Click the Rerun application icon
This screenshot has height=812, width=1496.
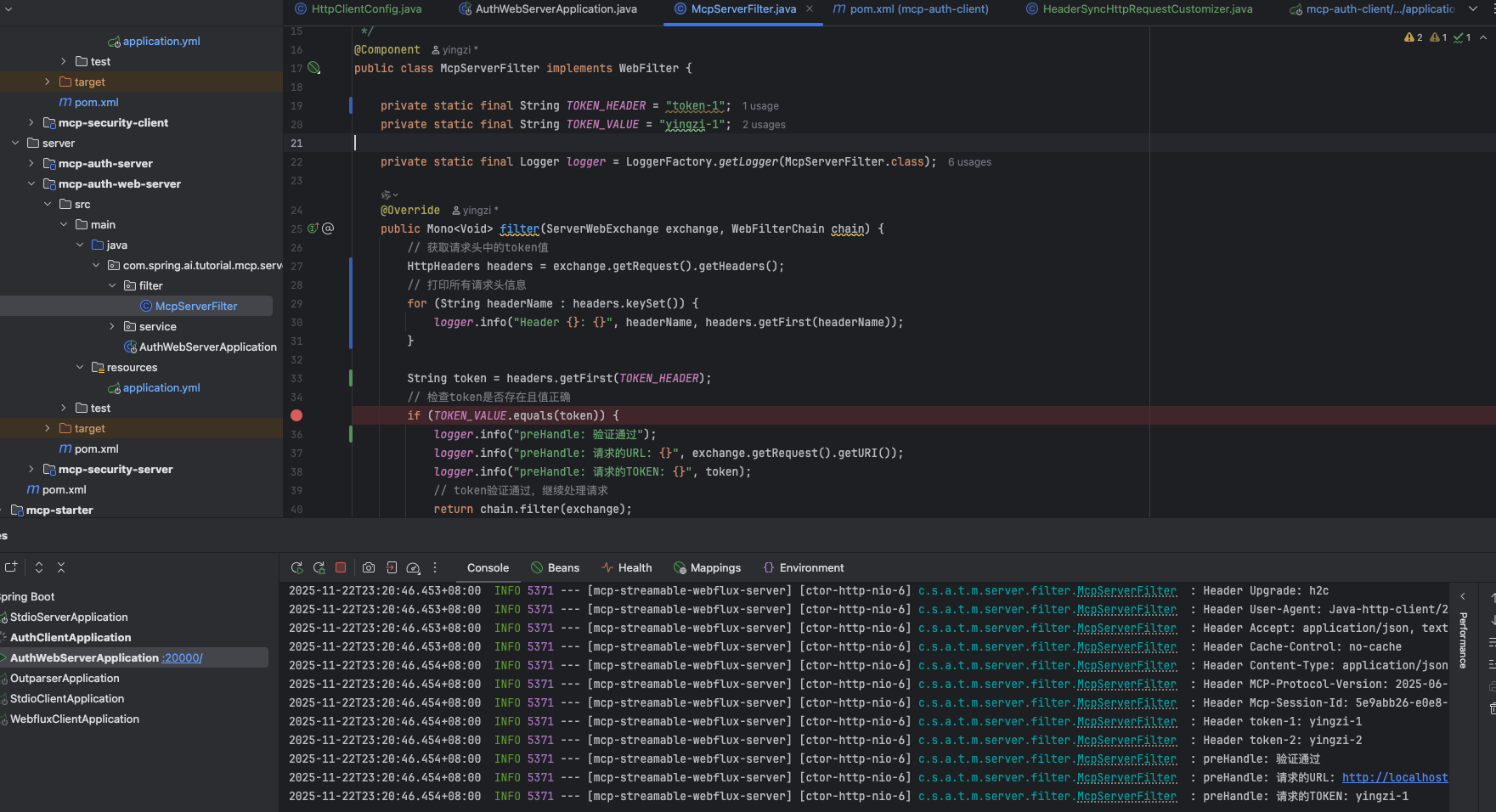click(296, 568)
